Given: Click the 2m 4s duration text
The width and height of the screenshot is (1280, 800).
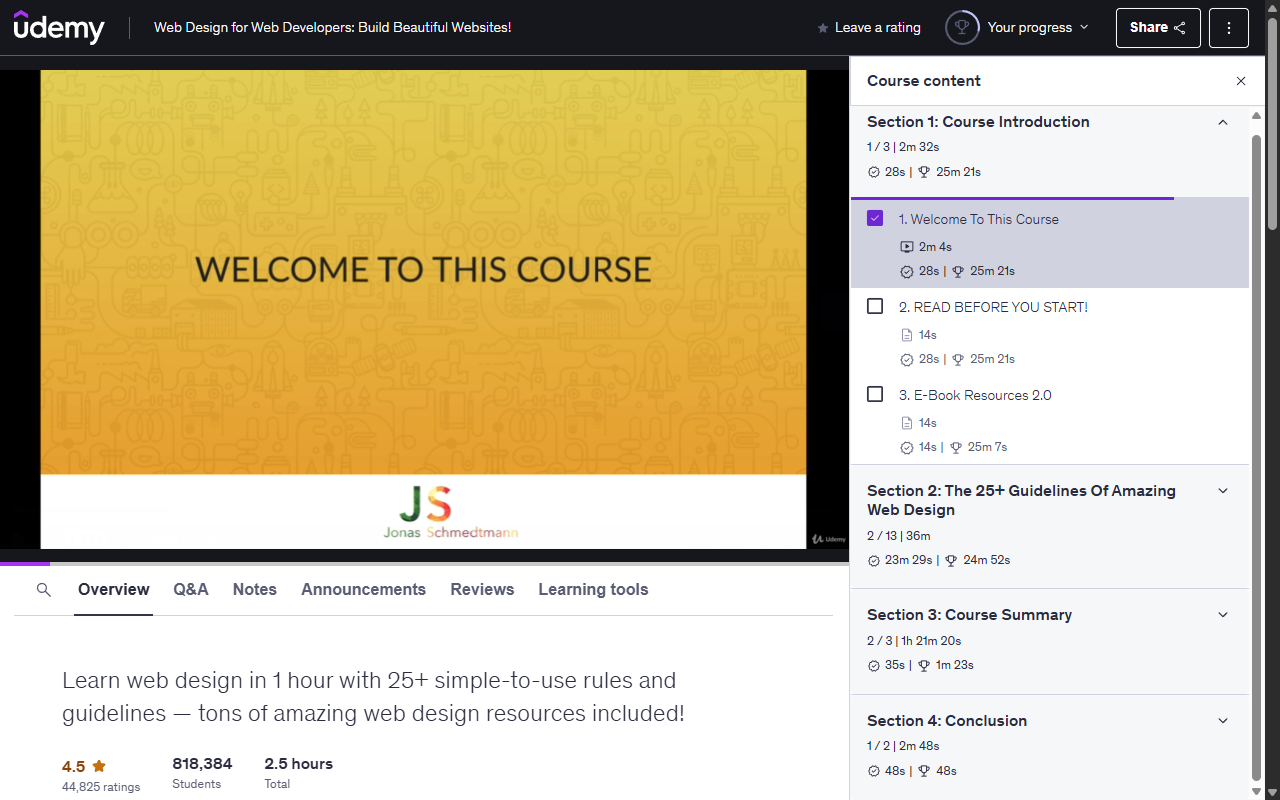Looking at the screenshot, I should click(935, 247).
